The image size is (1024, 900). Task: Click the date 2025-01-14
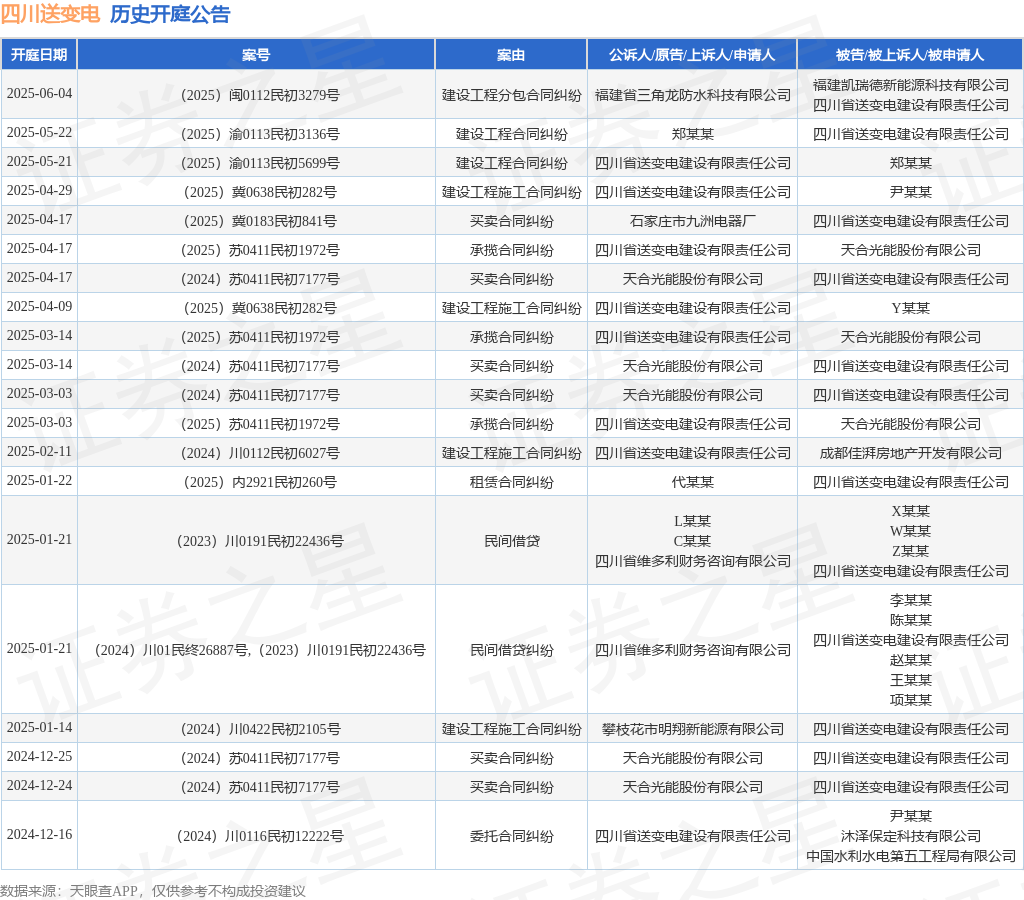coord(39,728)
